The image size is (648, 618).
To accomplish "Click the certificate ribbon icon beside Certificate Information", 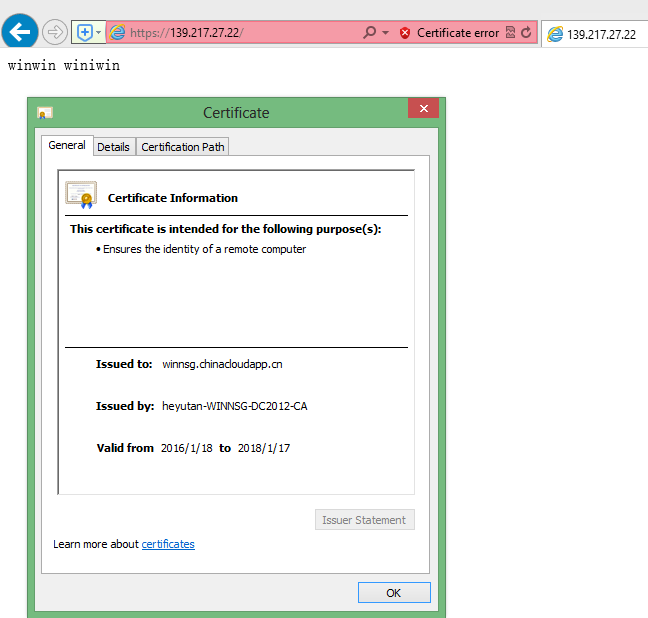I will coord(81,195).
